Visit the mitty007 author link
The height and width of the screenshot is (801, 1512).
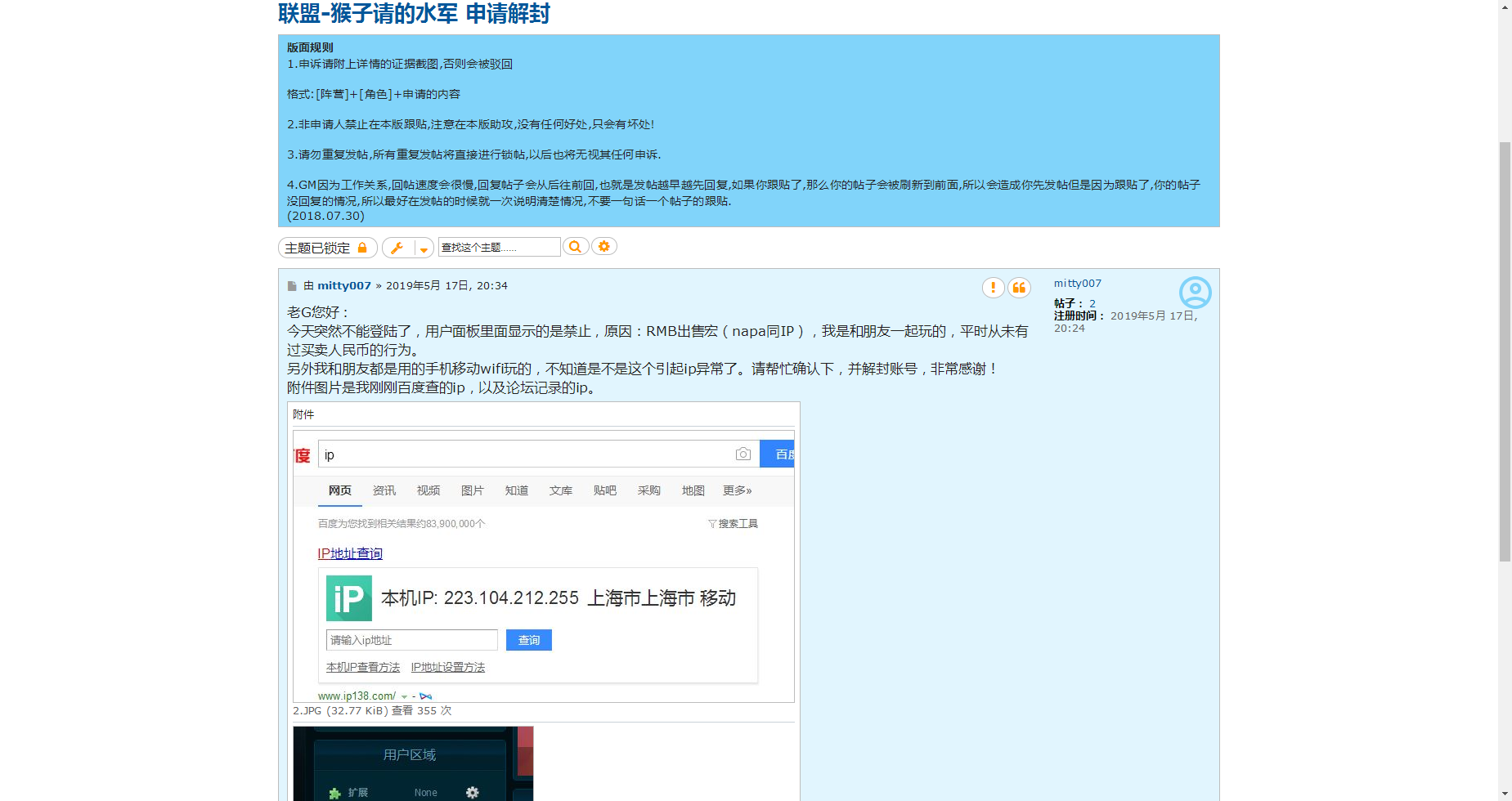click(343, 285)
